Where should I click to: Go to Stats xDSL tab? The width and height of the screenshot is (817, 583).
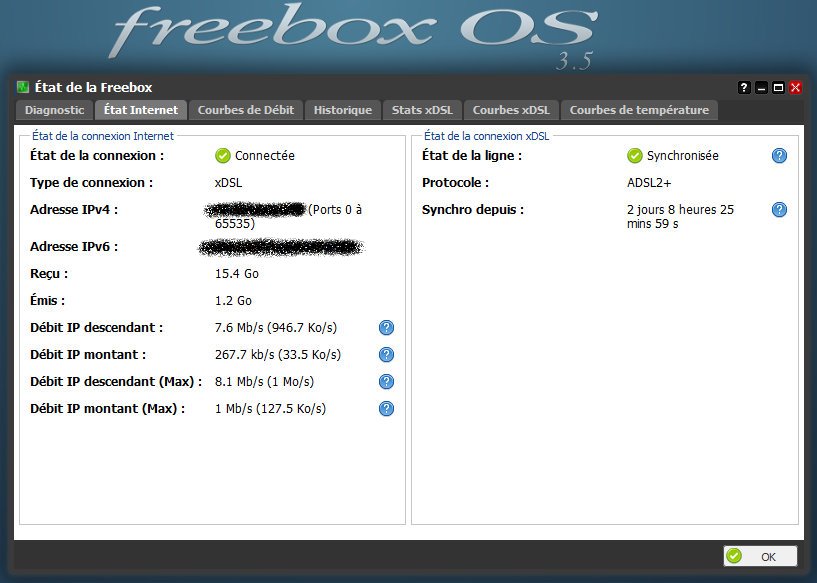coord(422,110)
